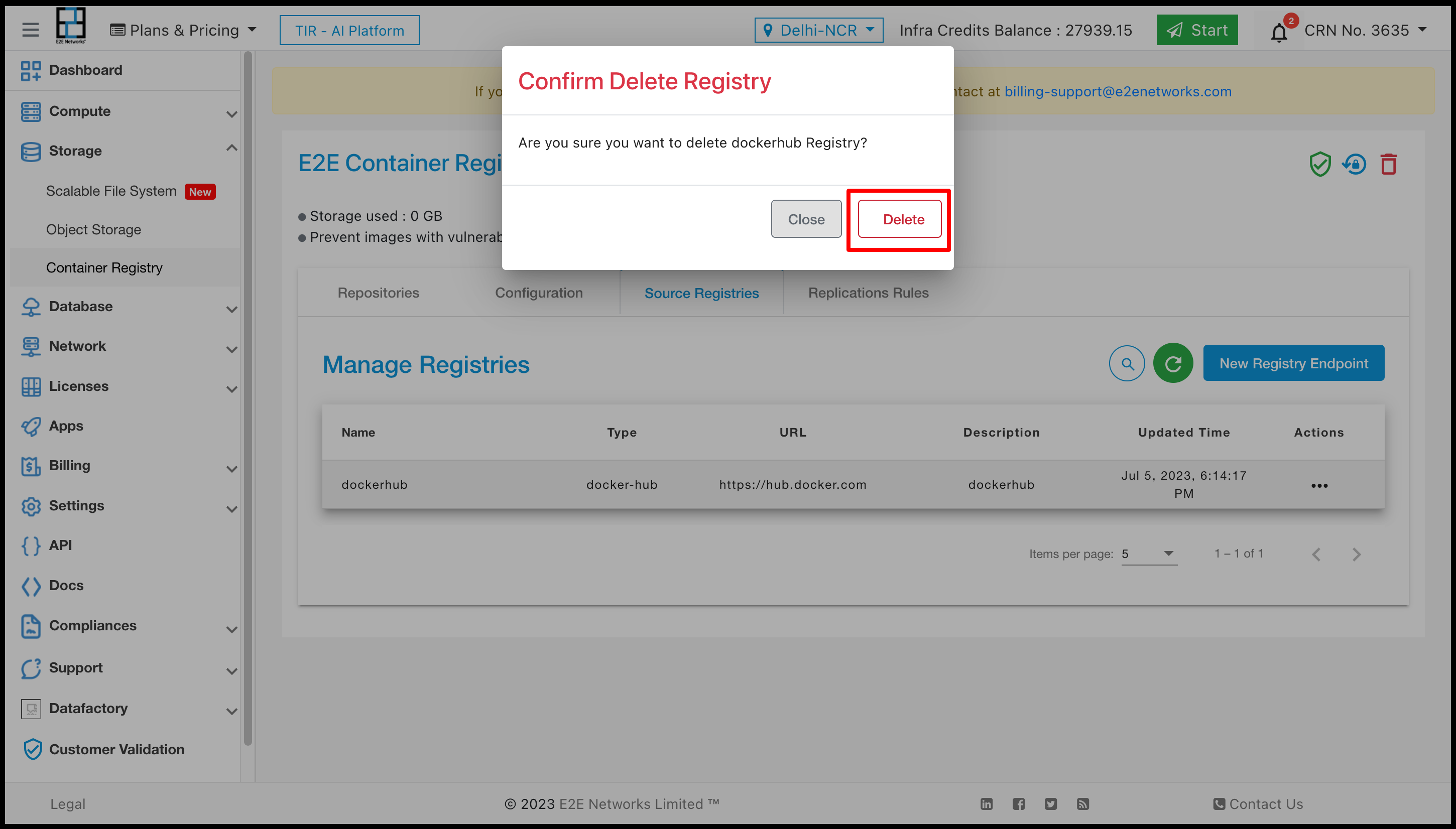1456x829 pixels.
Task: Open the API braces icon
Action: [31, 546]
